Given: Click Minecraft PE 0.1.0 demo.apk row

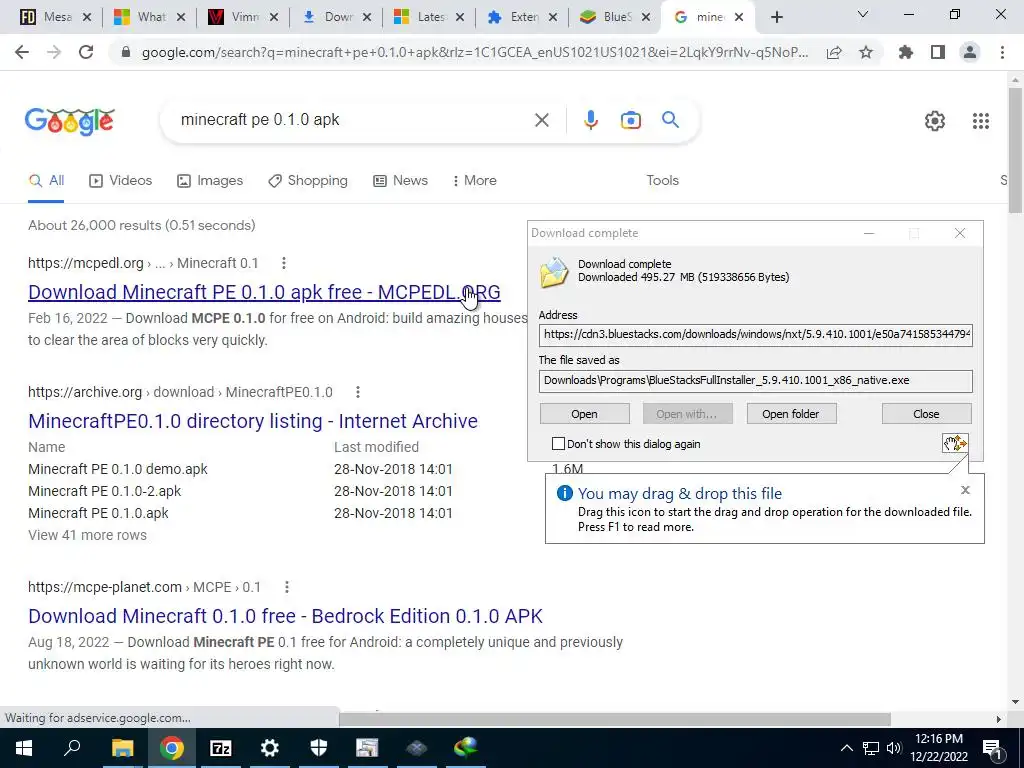Looking at the screenshot, I should click(118, 469).
